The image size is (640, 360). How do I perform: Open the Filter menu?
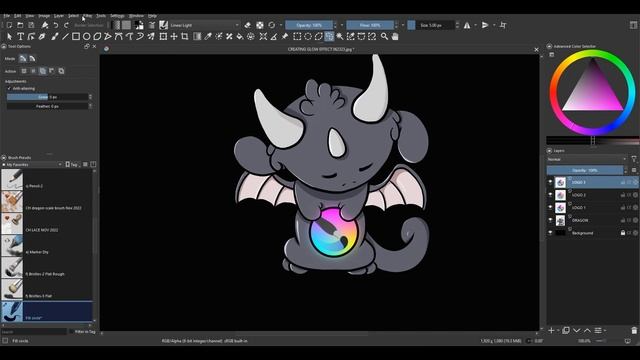88,16
